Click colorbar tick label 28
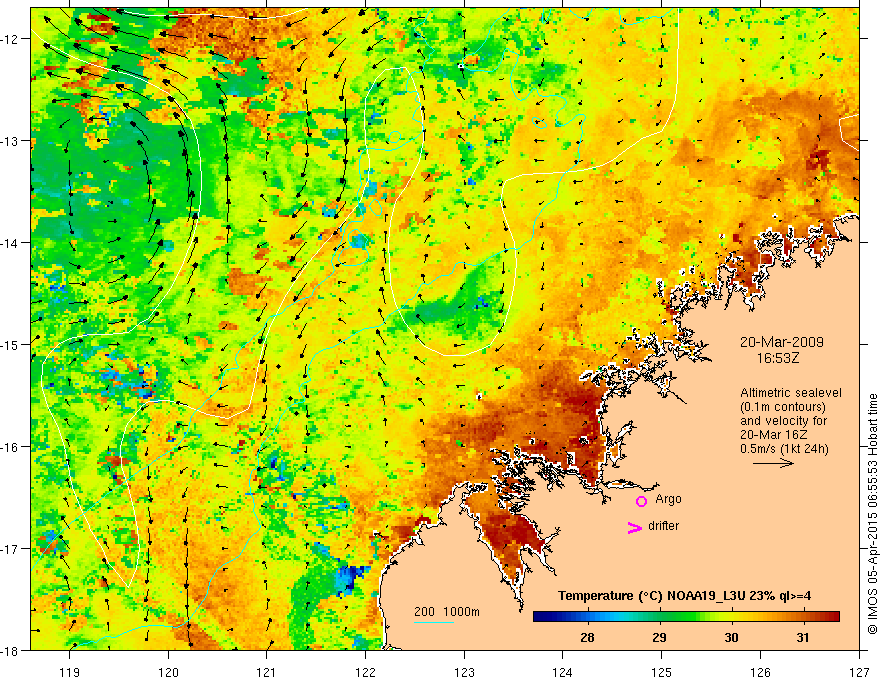This screenshot has height=680, width=880. pos(587,638)
